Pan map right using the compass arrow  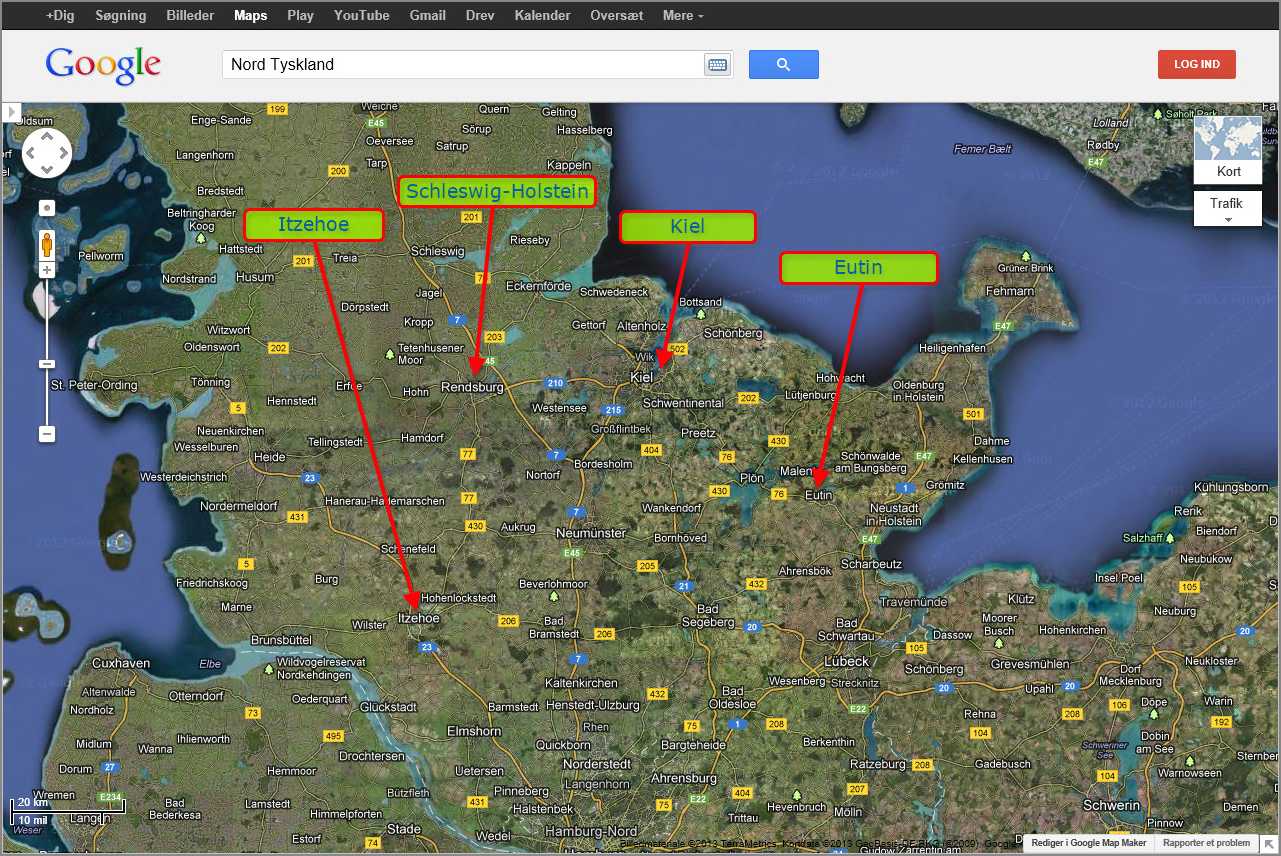tap(63, 153)
